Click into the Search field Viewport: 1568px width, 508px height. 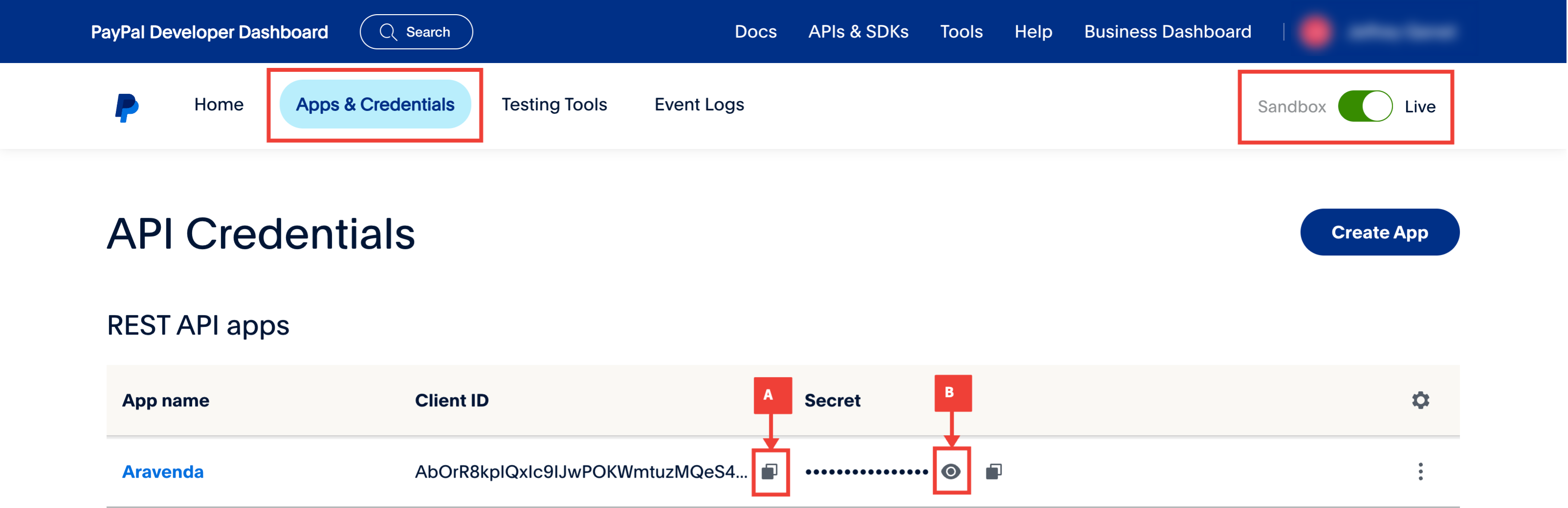tap(416, 32)
